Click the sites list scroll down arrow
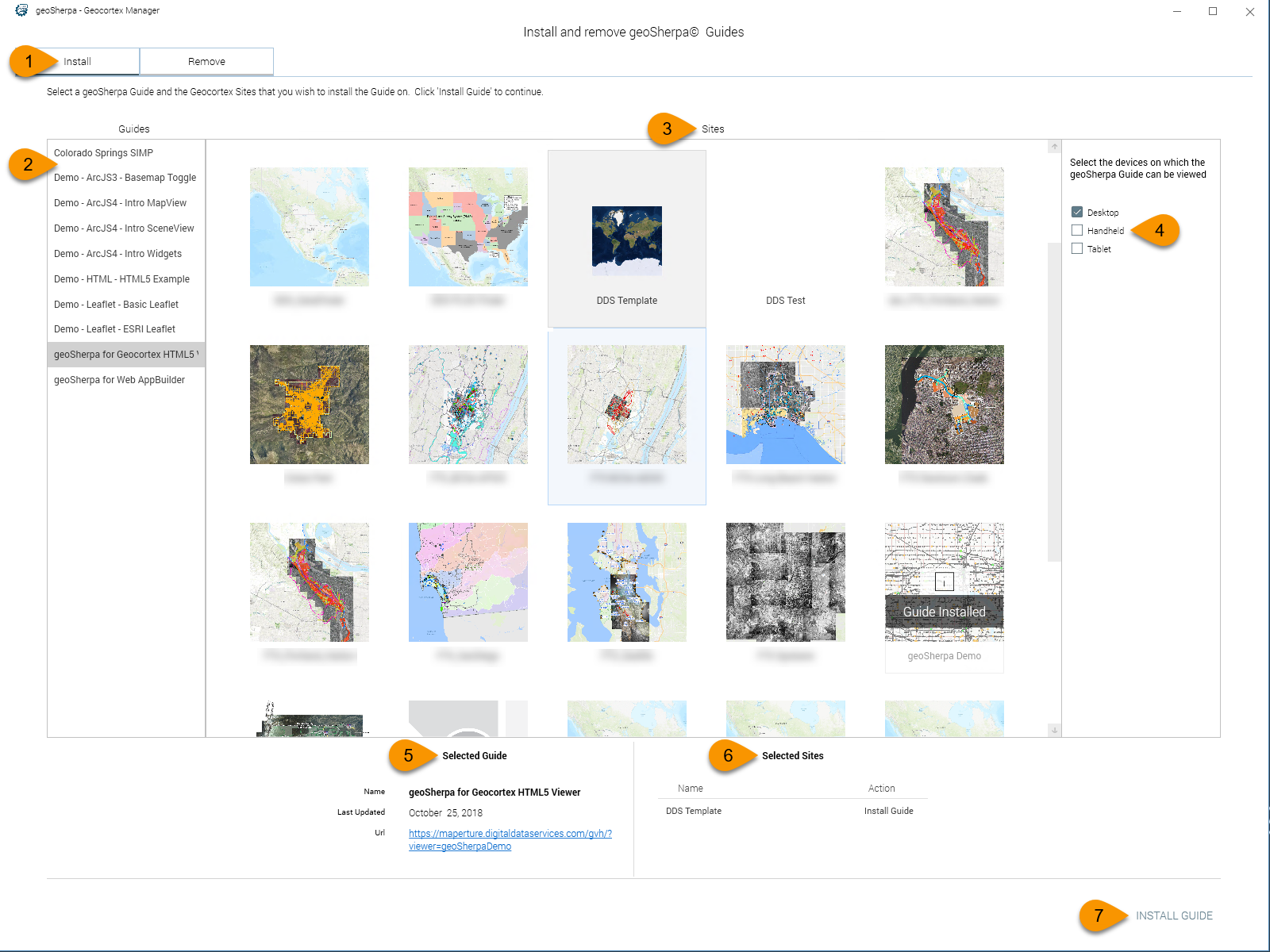 point(1055,730)
